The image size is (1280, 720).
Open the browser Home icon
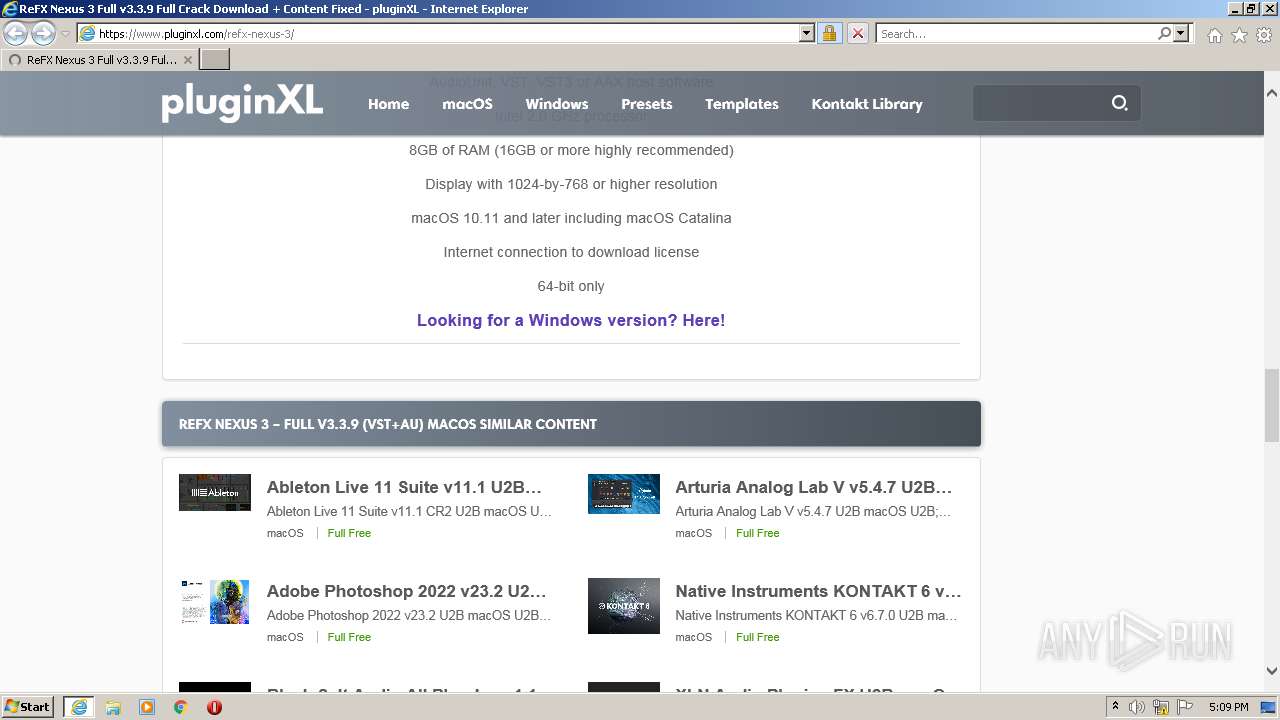(x=1214, y=35)
